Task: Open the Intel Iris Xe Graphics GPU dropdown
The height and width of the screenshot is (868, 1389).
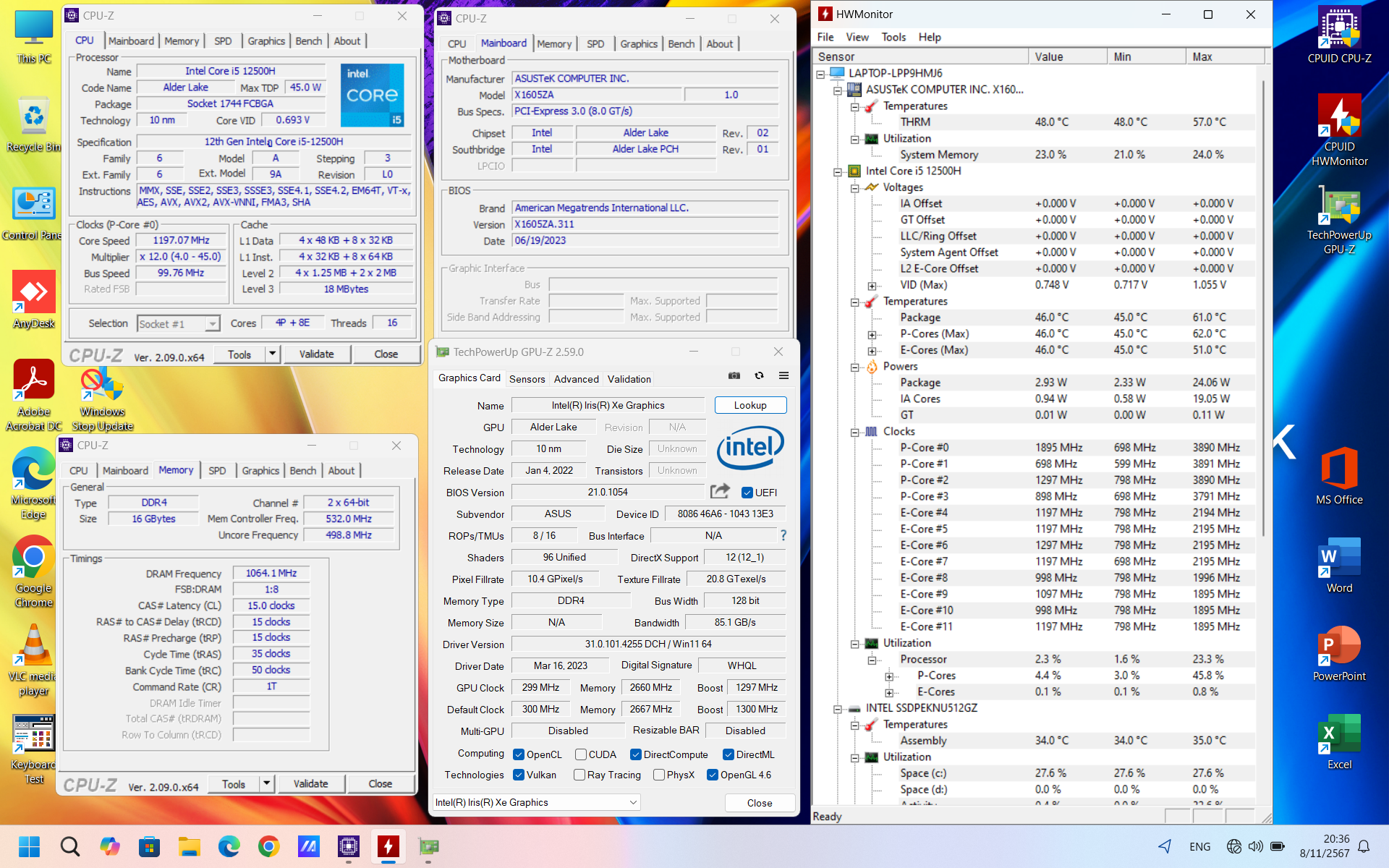Action: [536, 802]
